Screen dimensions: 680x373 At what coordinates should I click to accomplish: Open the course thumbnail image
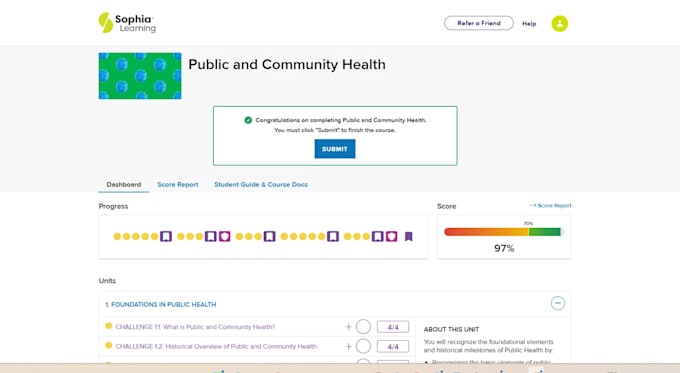coord(140,76)
